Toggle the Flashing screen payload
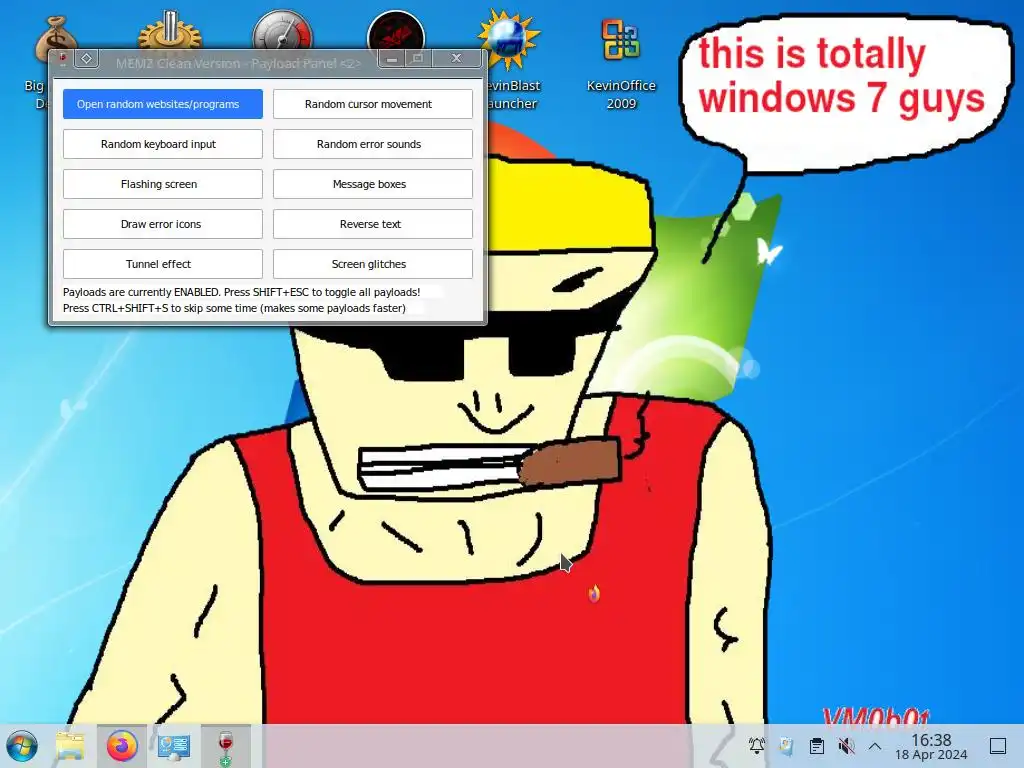Screen dimensions: 1024x768 pos(163,184)
